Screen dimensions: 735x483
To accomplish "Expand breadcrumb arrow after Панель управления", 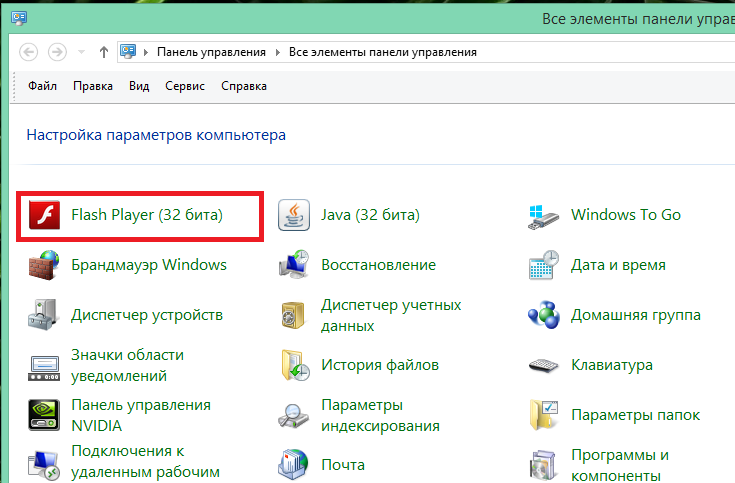I will pyautogui.click(x=278, y=52).
